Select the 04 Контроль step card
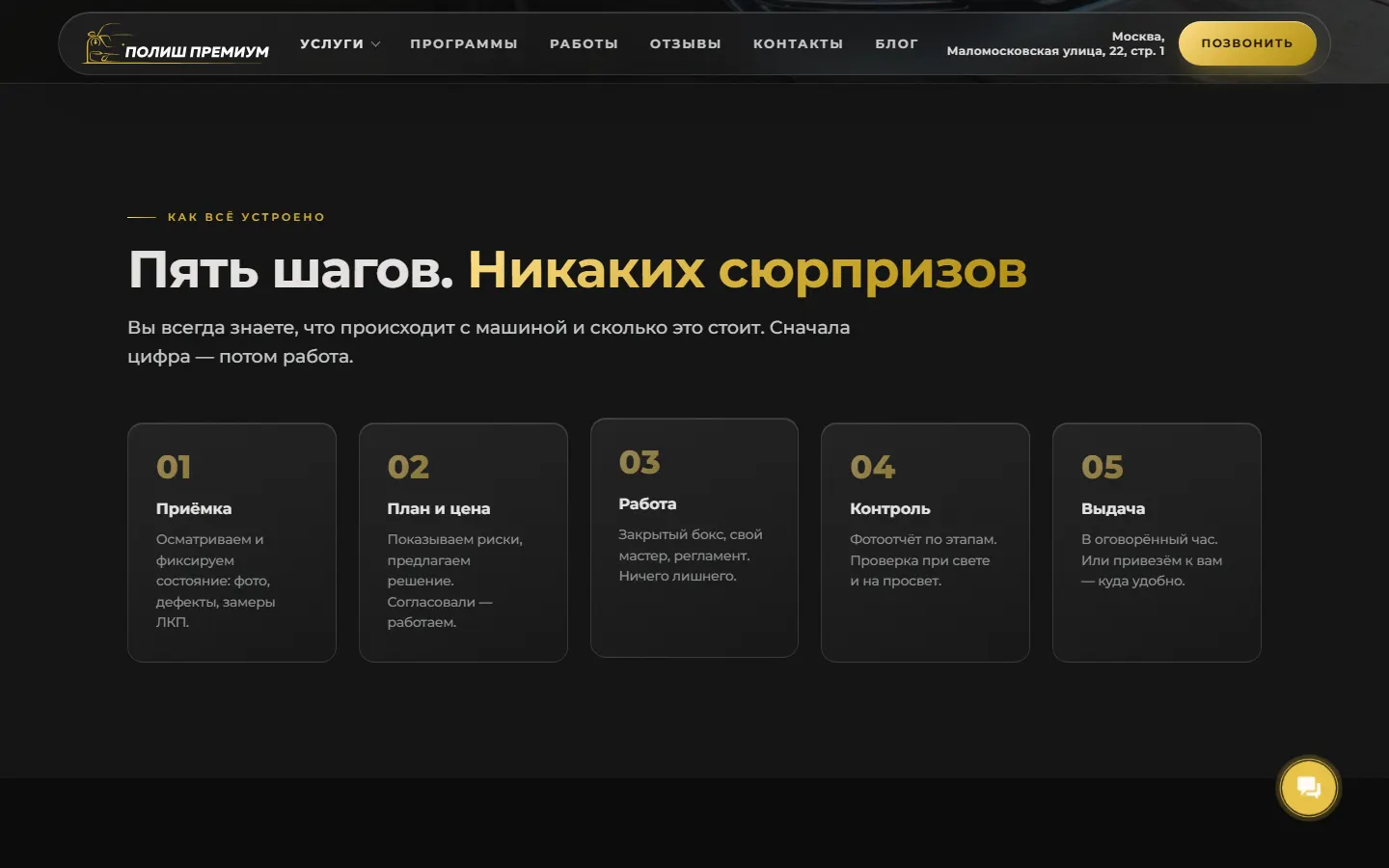Image resolution: width=1389 pixels, height=868 pixels. tap(925, 542)
